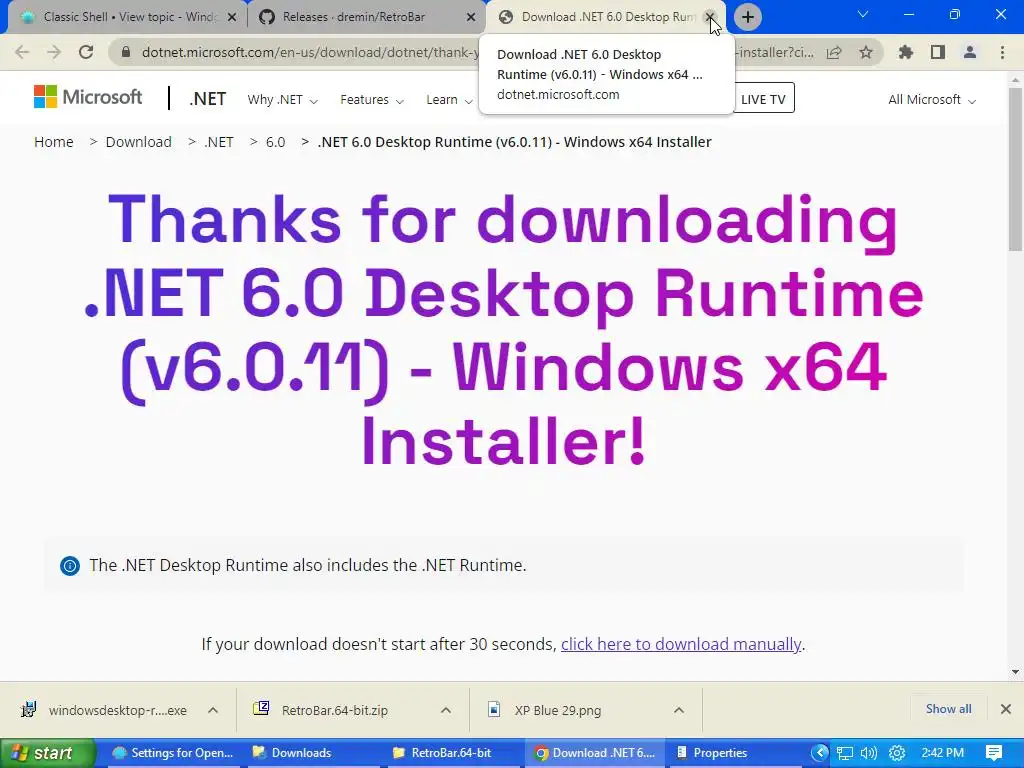Close the Download .NET 6.0 tab
Viewport: 1024px width, 768px height.
pyautogui.click(x=710, y=17)
